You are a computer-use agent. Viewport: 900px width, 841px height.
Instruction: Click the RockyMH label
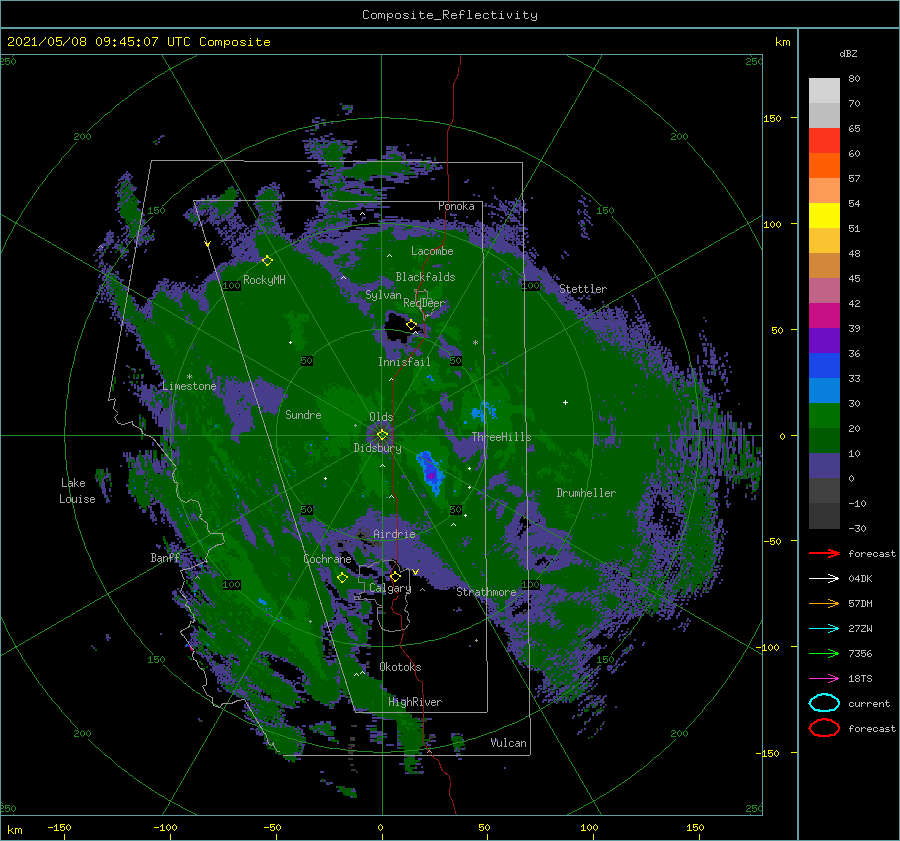pos(264,280)
